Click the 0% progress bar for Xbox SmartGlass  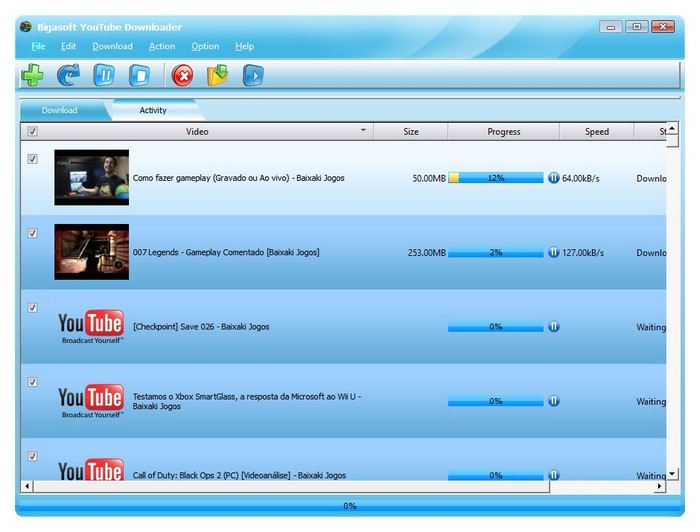click(496, 401)
